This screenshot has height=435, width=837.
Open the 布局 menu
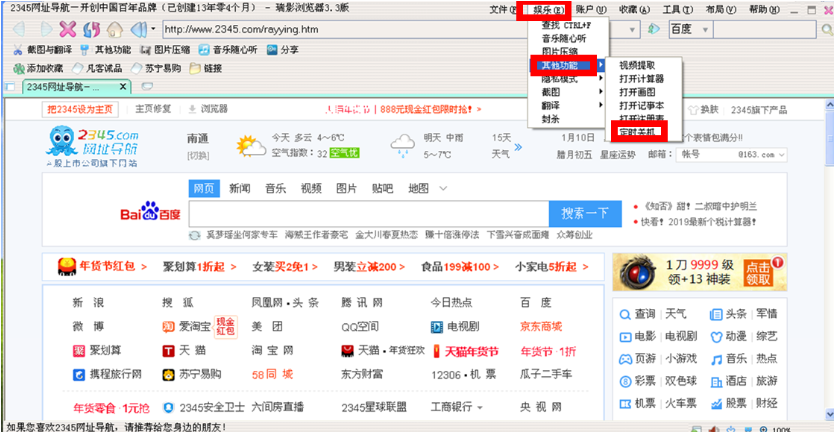pyautogui.click(x=721, y=10)
